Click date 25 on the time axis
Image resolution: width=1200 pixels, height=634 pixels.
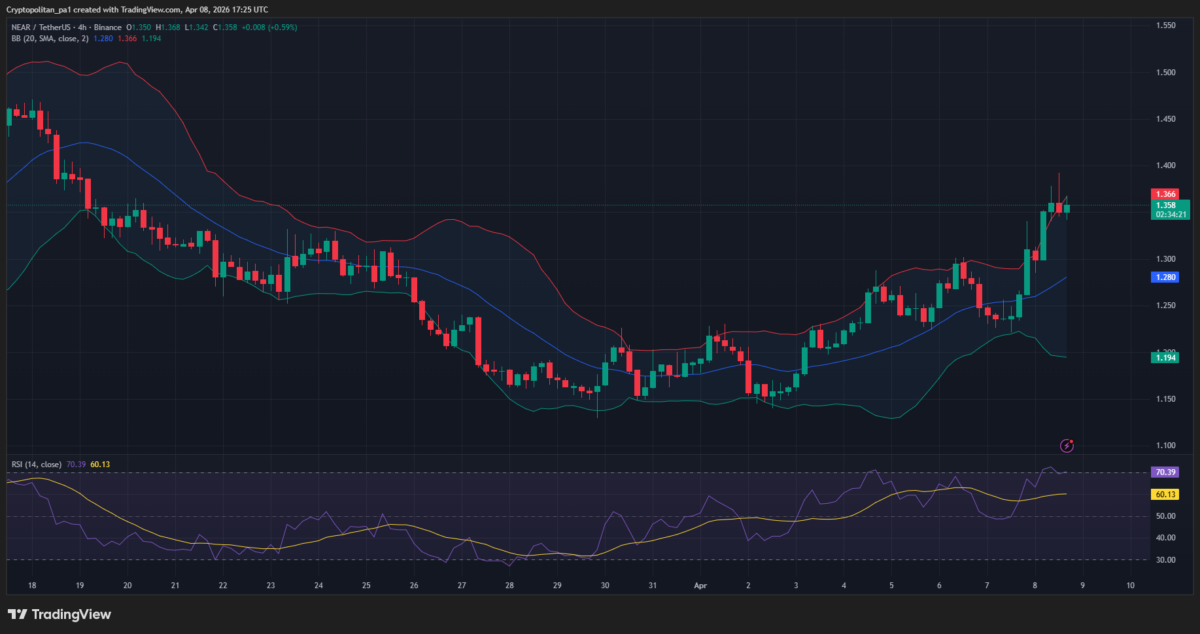click(366, 585)
